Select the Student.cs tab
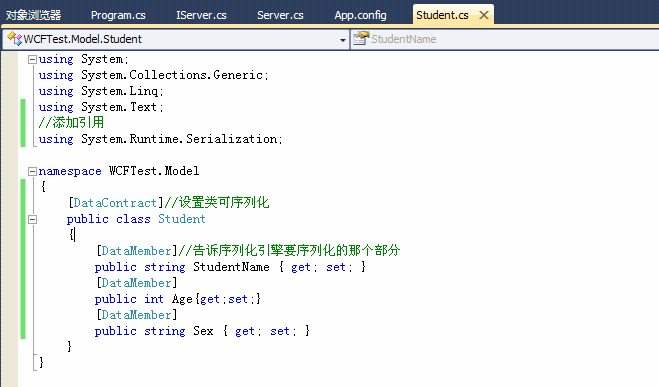The image size is (659, 387). click(x=442, y=15)
